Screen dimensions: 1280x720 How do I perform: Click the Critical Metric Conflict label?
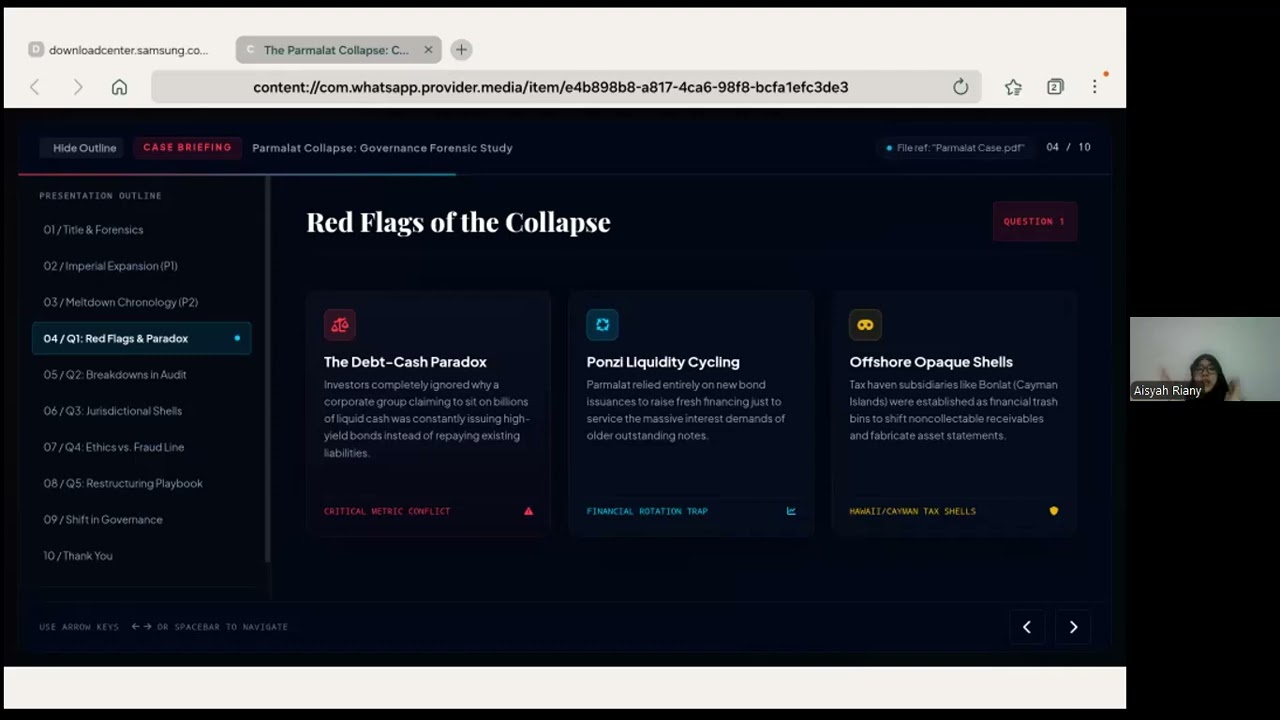387,511
